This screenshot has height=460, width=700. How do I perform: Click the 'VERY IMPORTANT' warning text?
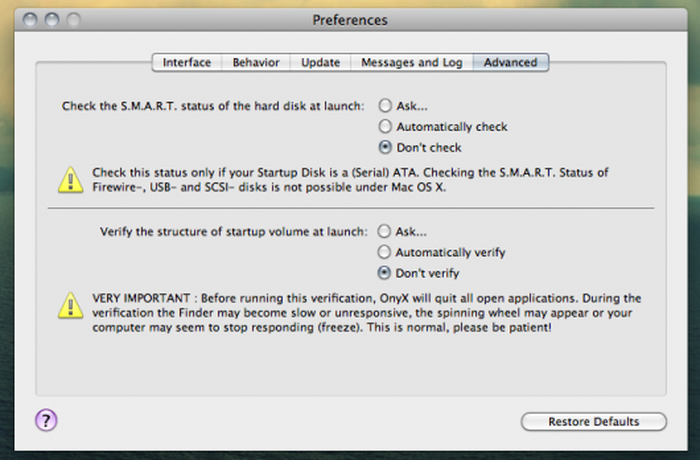click(x=367, y=313)
